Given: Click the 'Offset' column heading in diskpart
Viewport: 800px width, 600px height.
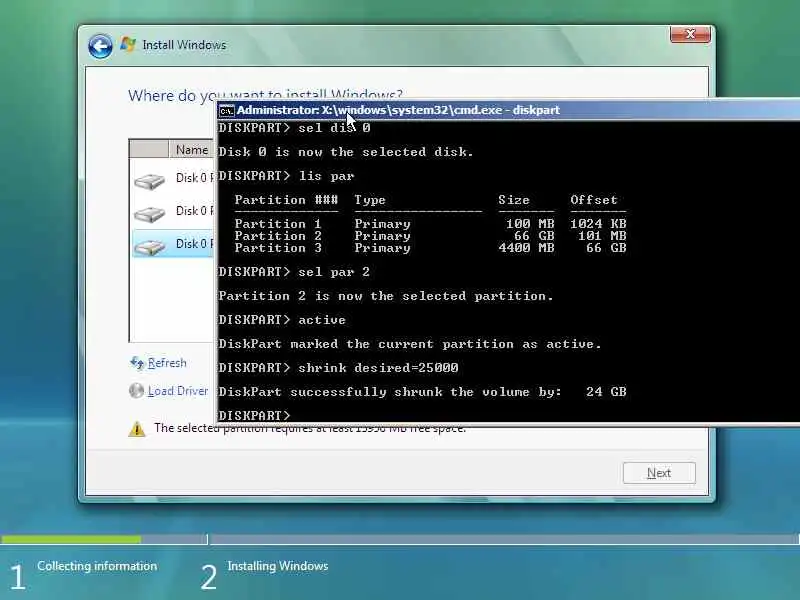Looking at the screenshot, I should point(594,200).
